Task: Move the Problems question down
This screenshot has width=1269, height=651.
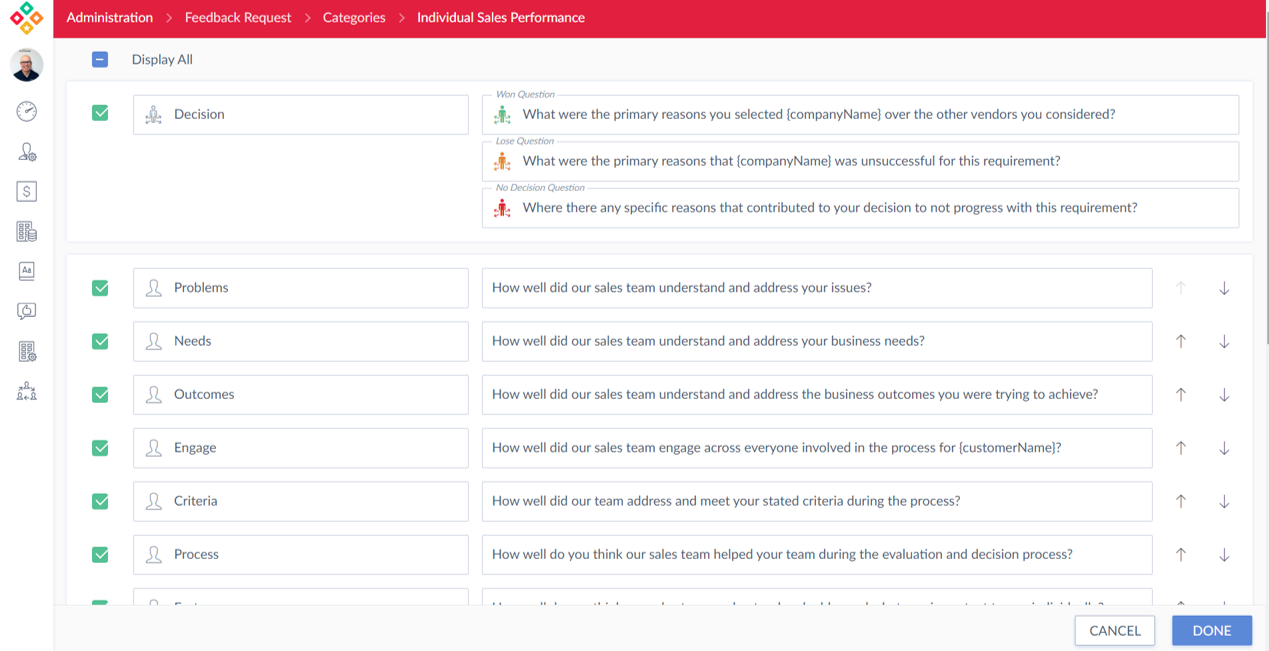Action: pos(1224,288)
